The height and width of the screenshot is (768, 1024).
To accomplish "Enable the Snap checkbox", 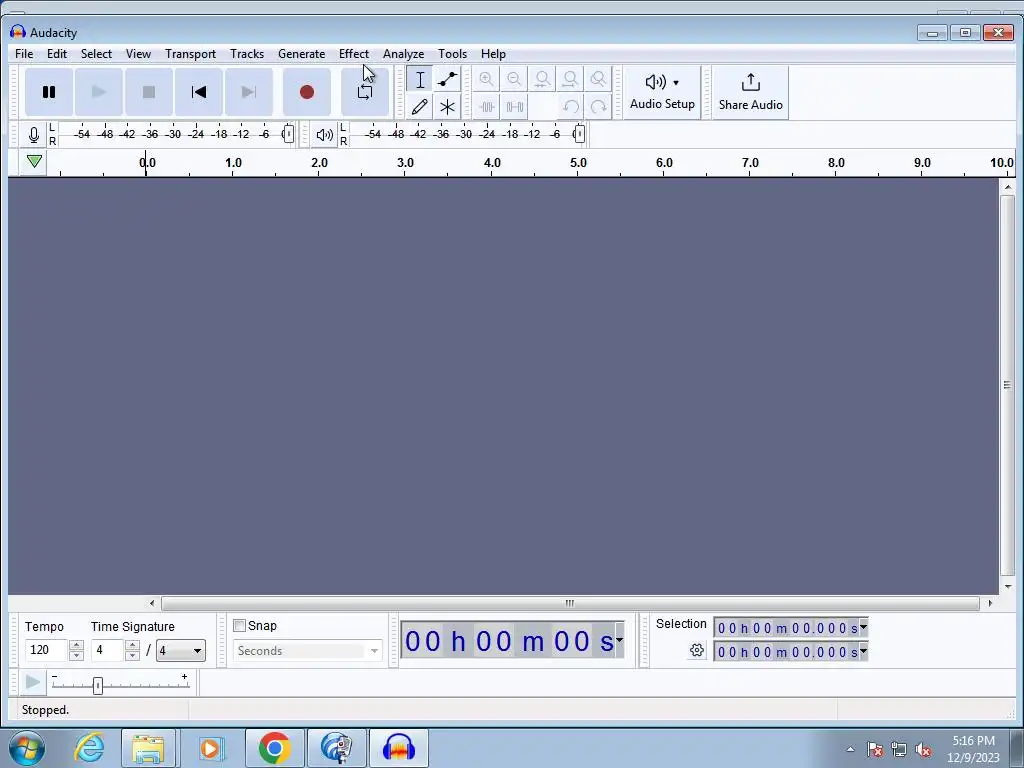I will (240, 626).
